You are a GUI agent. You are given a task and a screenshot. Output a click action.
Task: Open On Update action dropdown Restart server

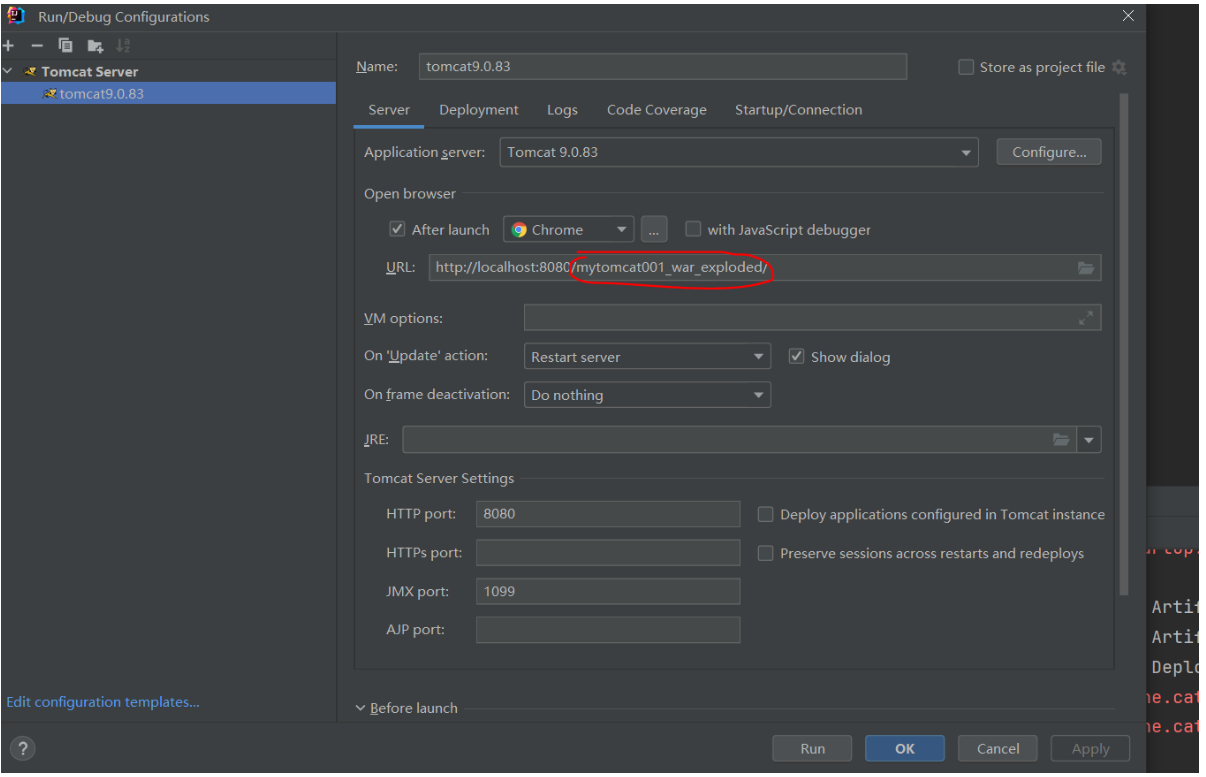[647, 356]
